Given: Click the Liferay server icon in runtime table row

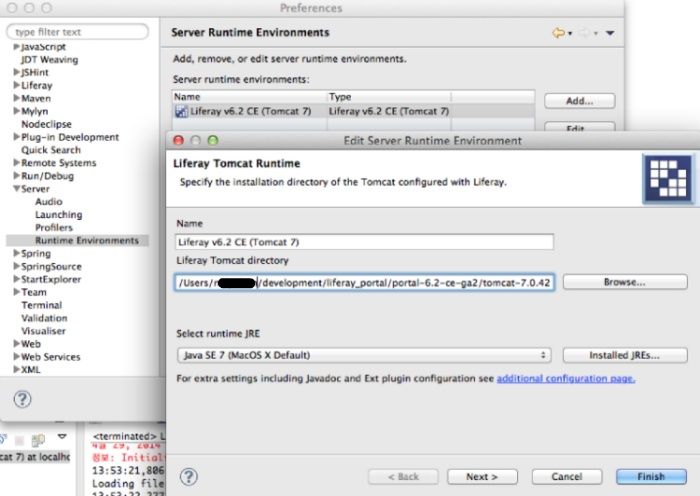Looking at the screenshot, I should [181, 111].
